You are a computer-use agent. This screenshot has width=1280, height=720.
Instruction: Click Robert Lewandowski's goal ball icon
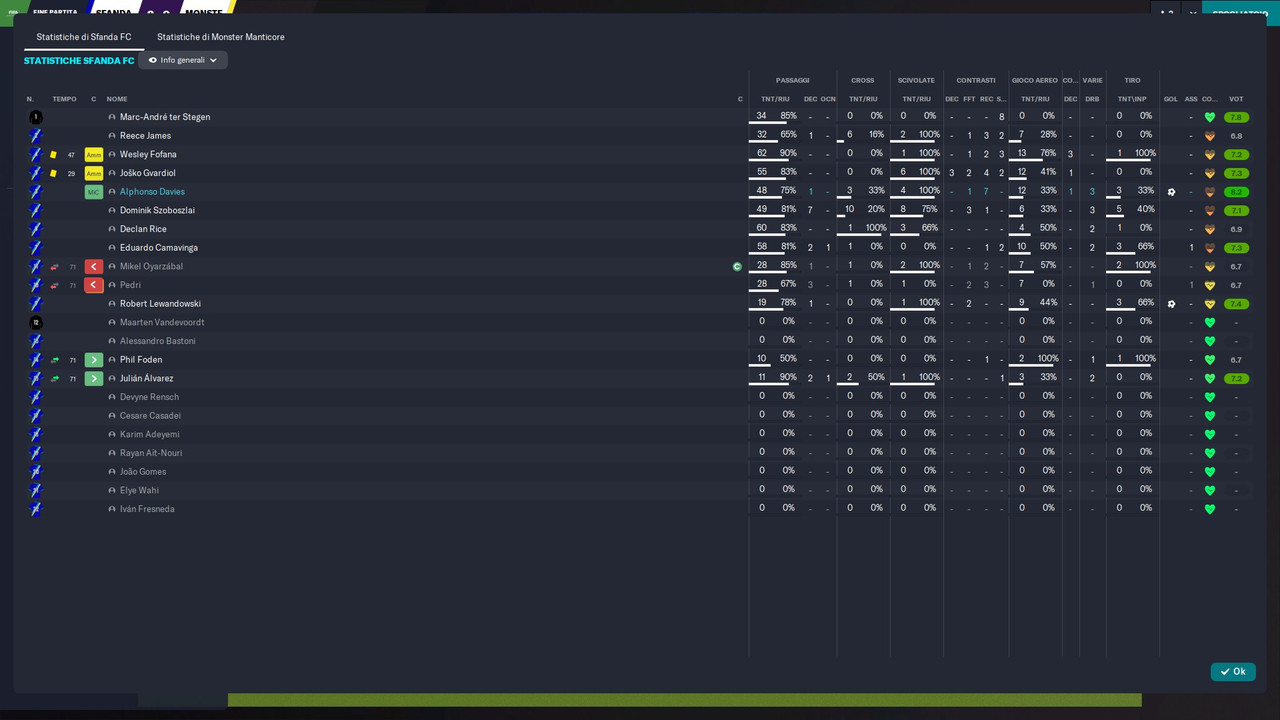[x=1171, y=304]
